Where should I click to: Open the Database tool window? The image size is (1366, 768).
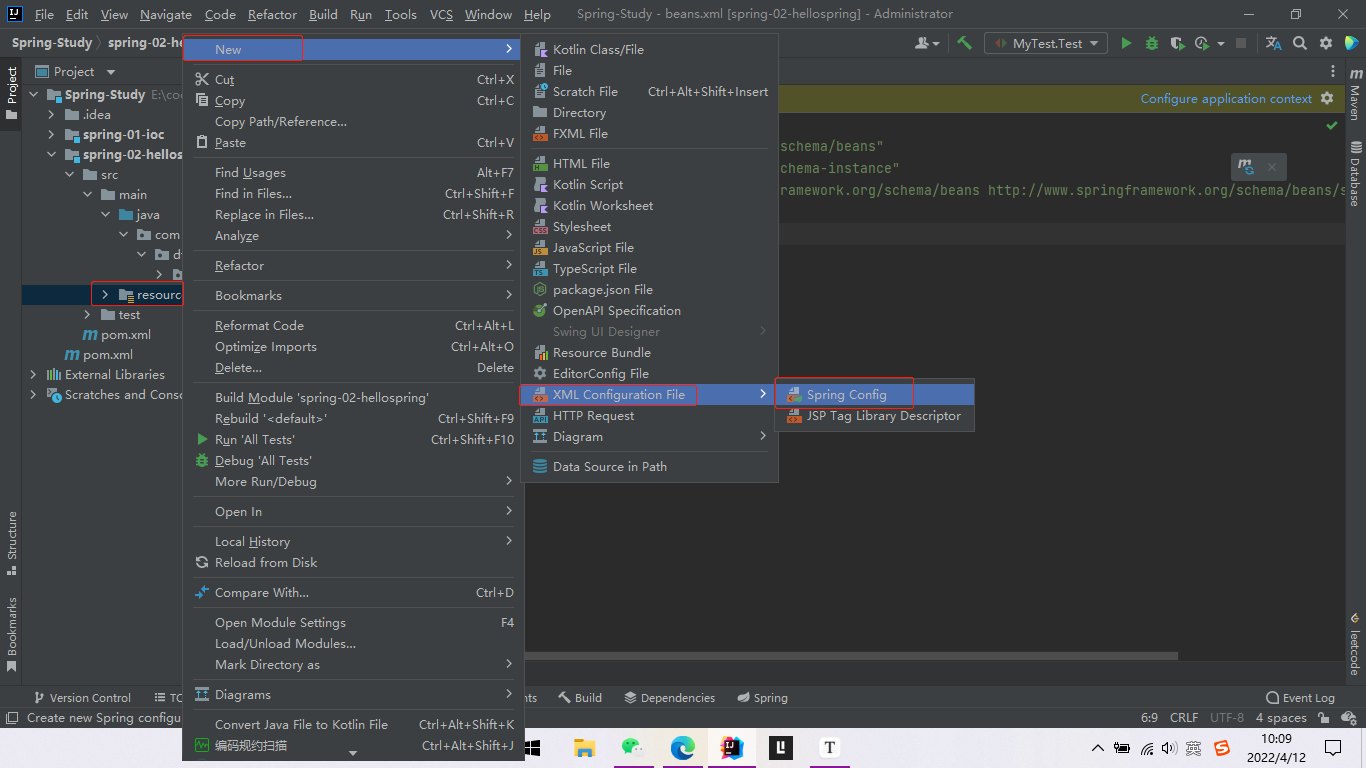coord(1355,174)
